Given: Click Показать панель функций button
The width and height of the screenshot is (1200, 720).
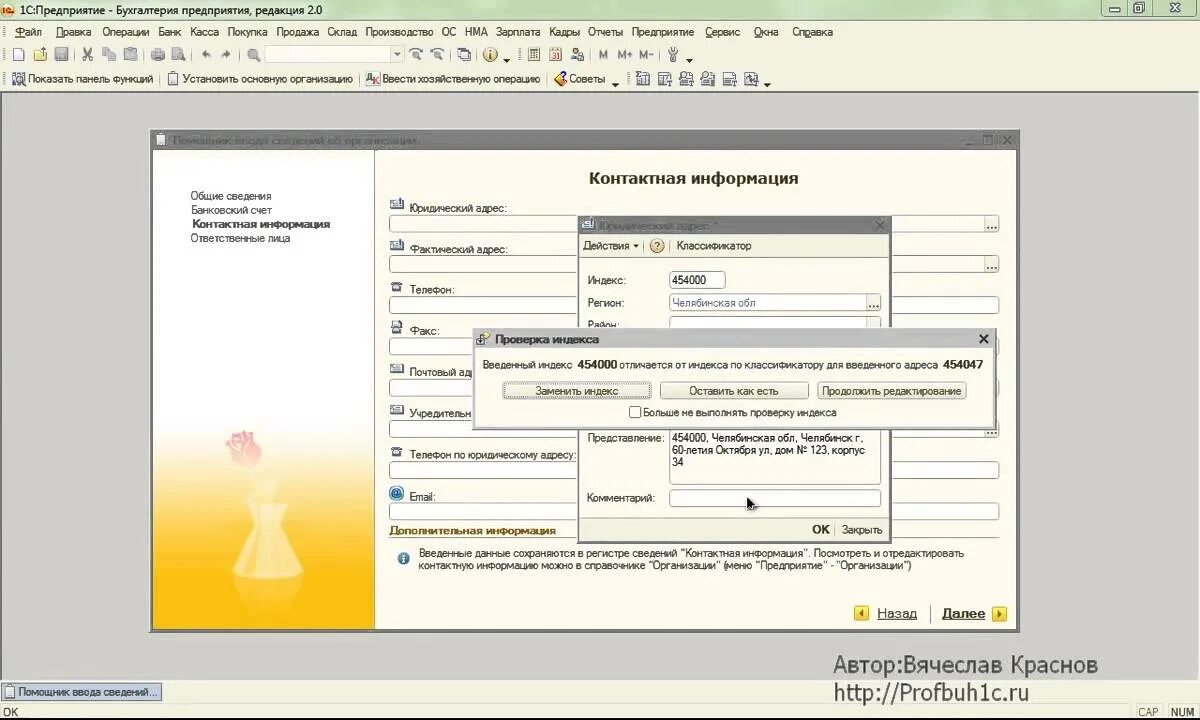Looking at the screenshot, I should (x=82, y=79).
